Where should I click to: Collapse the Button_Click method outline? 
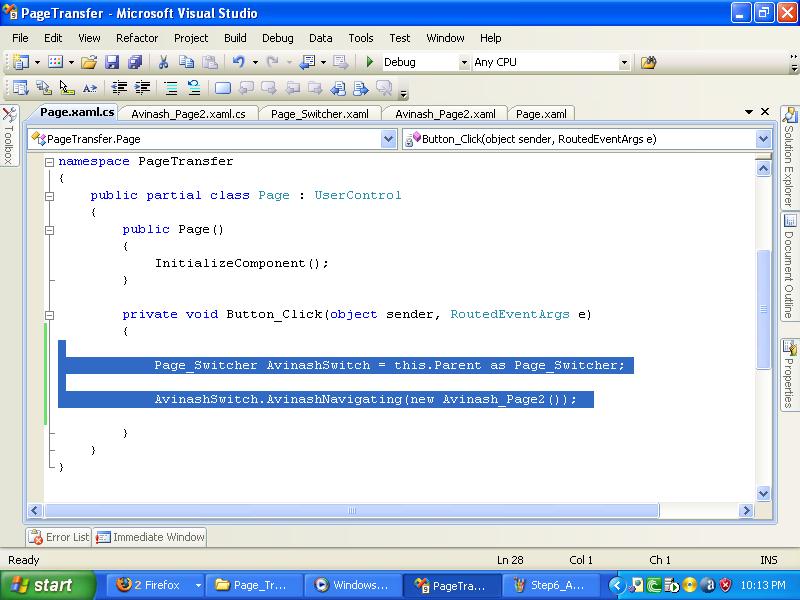pos(49,315)
